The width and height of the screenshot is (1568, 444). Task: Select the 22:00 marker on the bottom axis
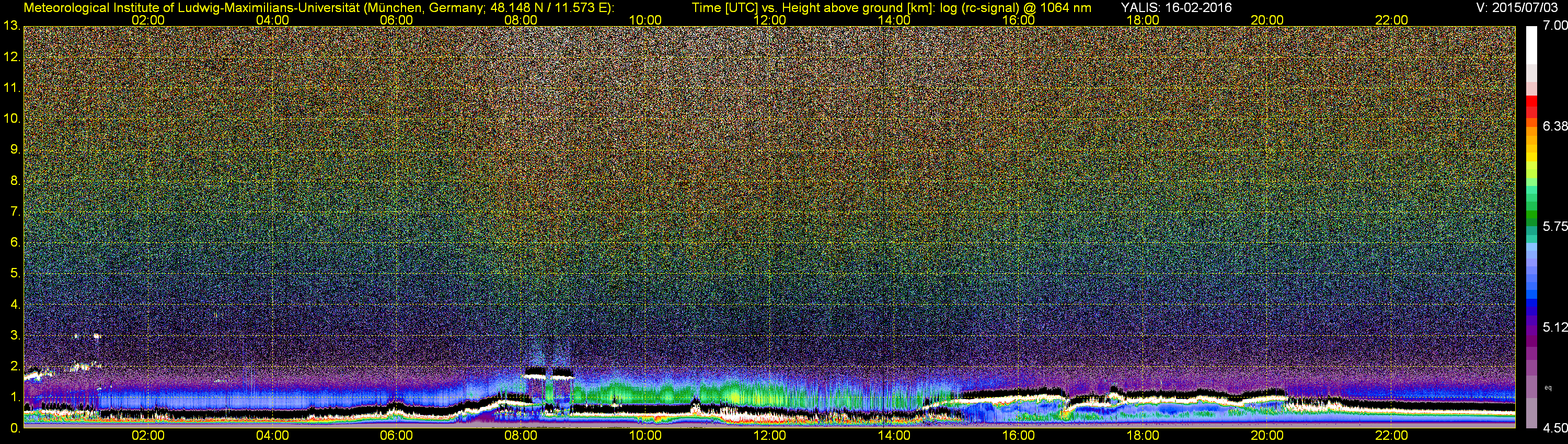[1391, 436]
